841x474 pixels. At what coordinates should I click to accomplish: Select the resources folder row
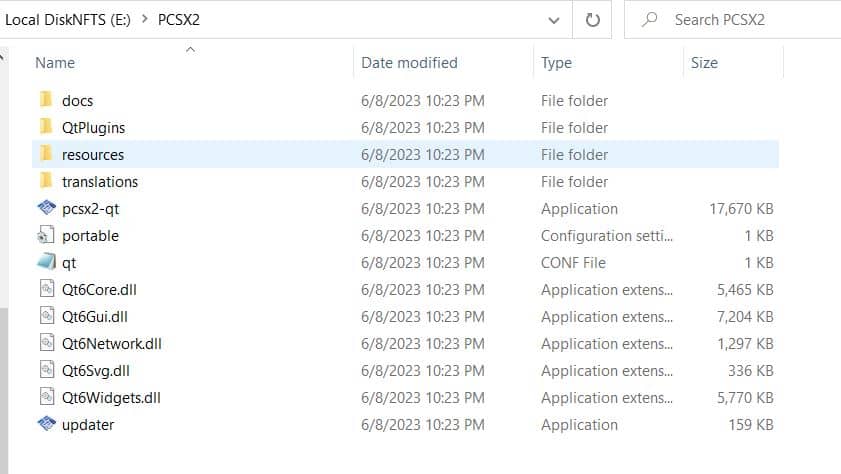tap(405, 154)
